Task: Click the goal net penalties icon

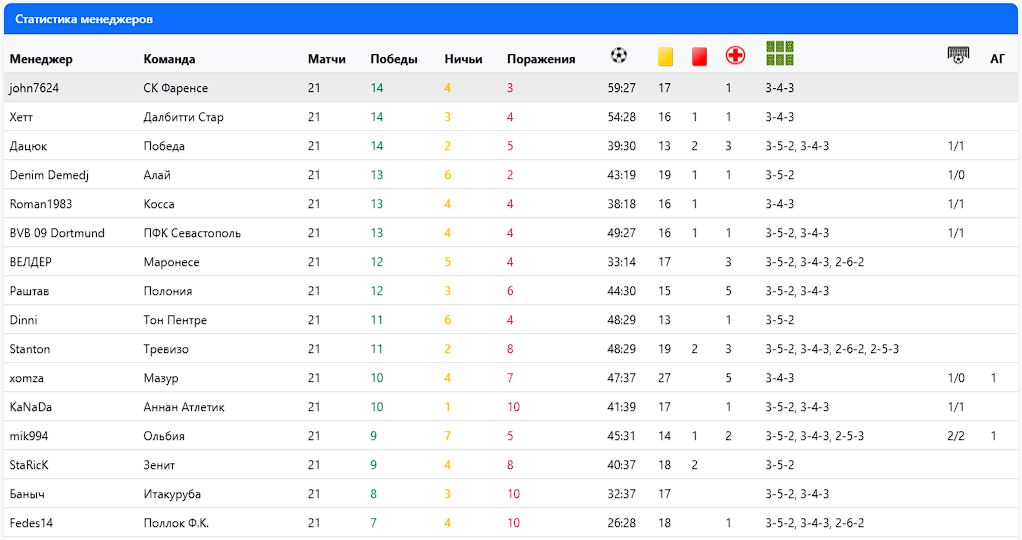Action: point(958,55)
